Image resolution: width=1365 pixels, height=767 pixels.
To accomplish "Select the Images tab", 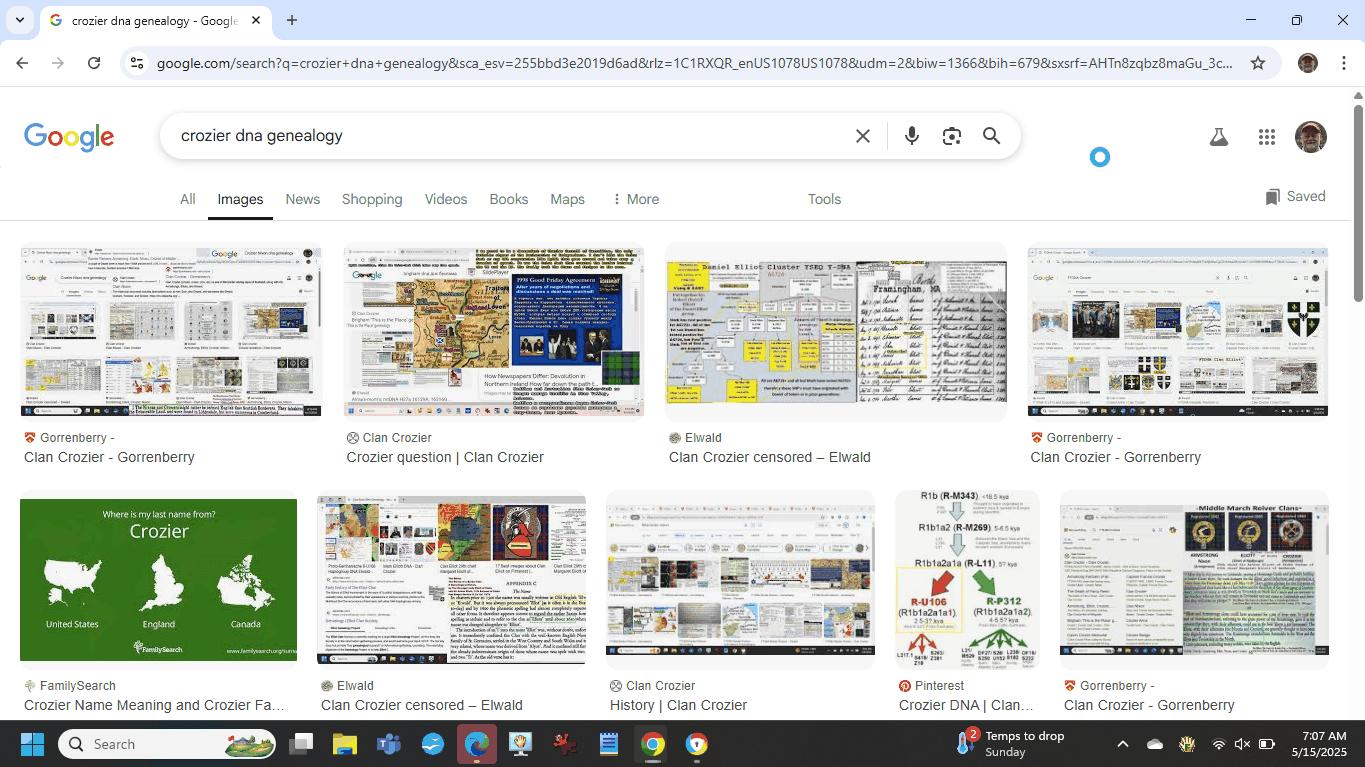I will pyautogui.click(x=240, y=199).
